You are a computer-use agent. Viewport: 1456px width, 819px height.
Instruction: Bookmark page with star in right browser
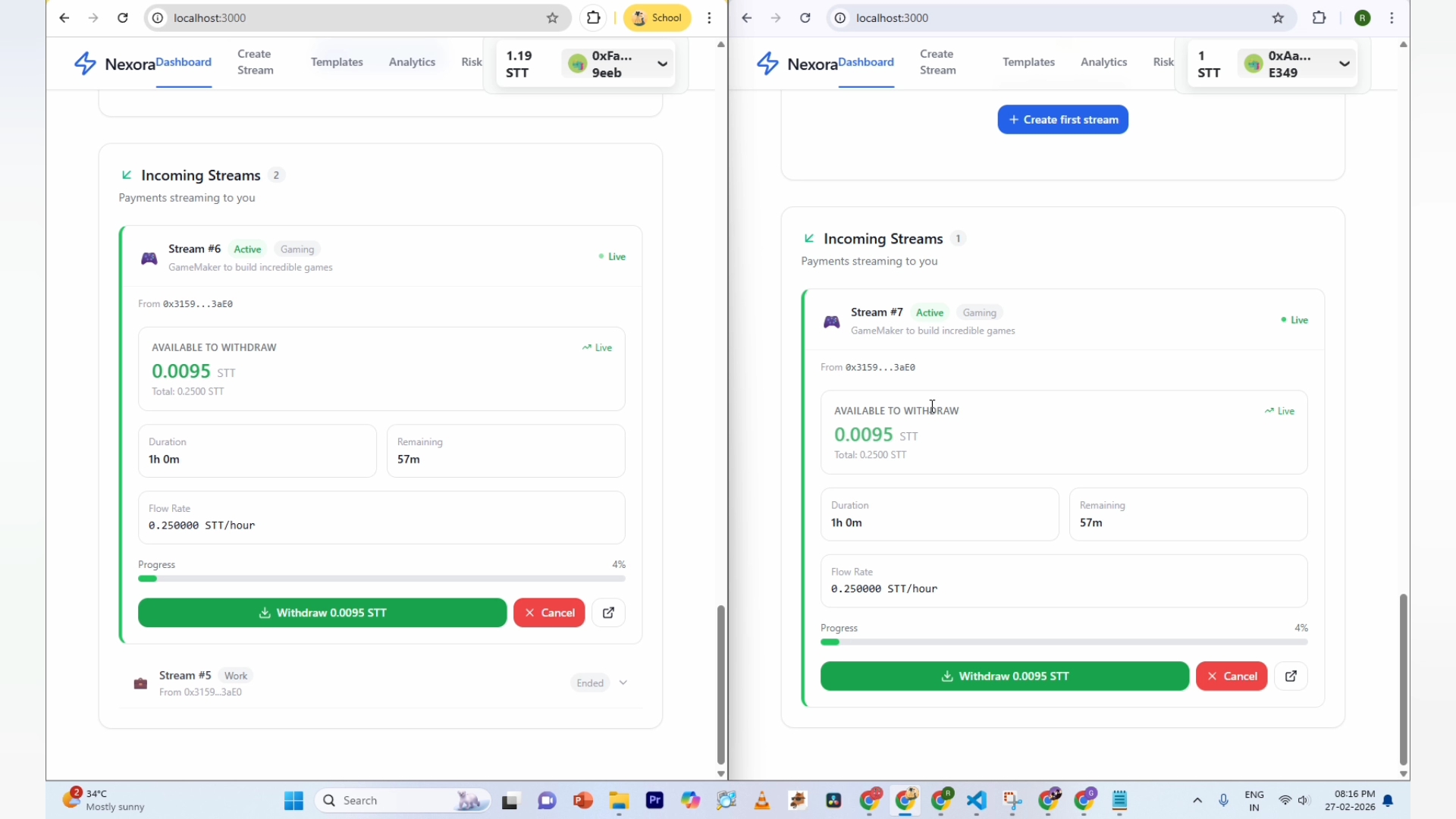(x=1278, y=17)
